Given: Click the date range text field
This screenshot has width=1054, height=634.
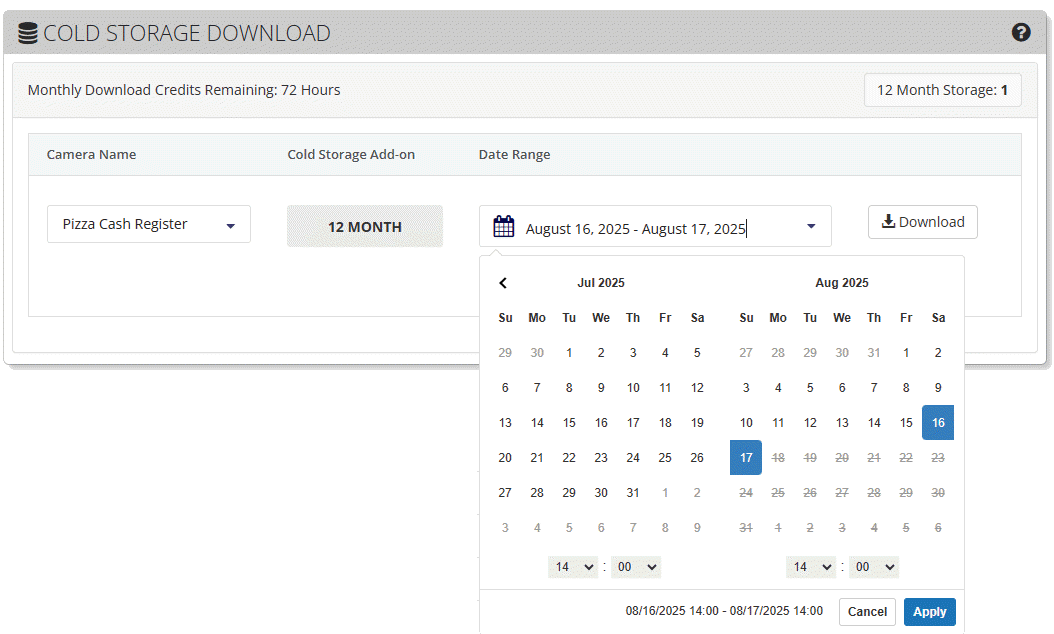Looking at the screenshot, I should (x=650, y=229).
